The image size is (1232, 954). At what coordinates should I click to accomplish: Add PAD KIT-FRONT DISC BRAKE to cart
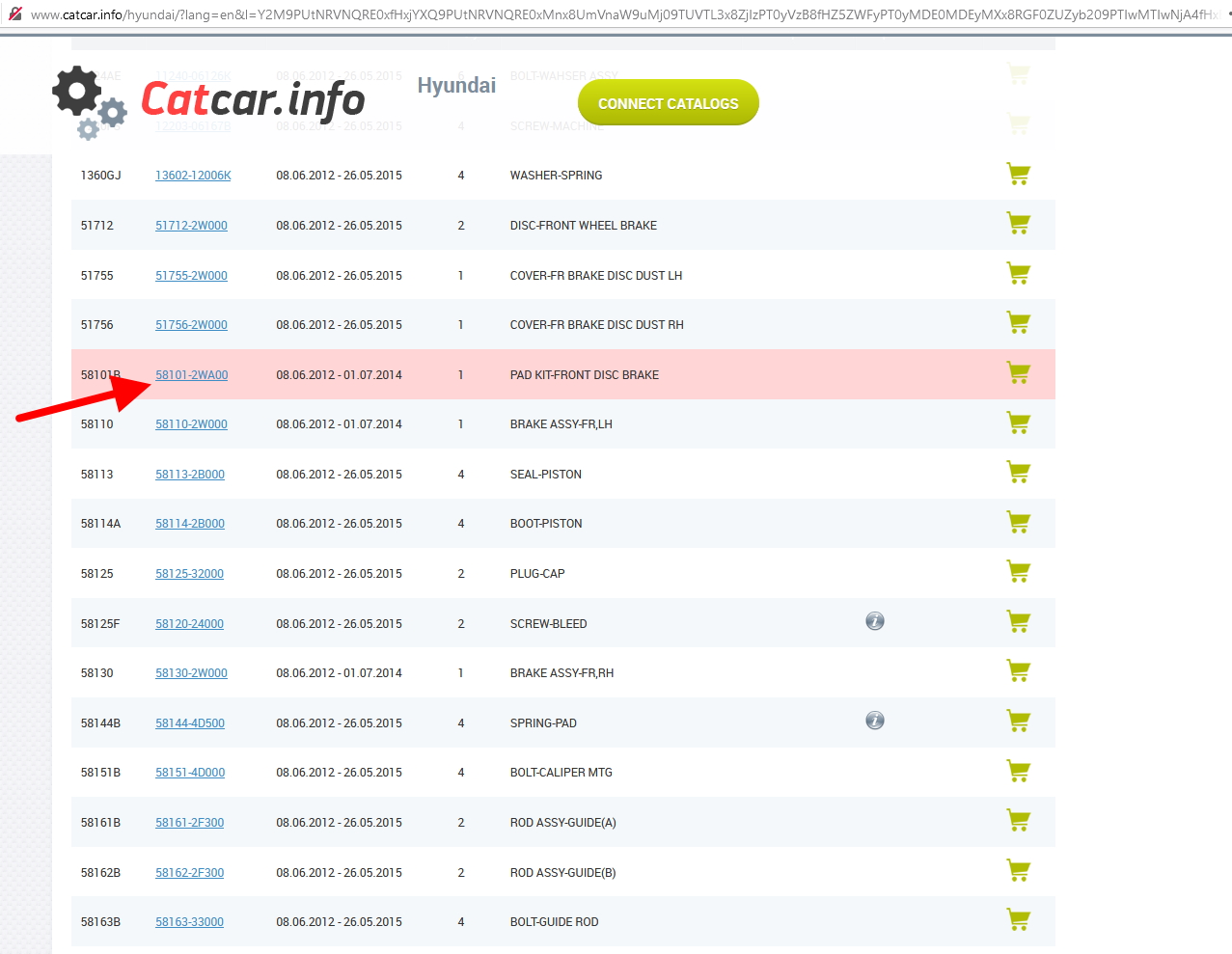[x=1018, y=373]
